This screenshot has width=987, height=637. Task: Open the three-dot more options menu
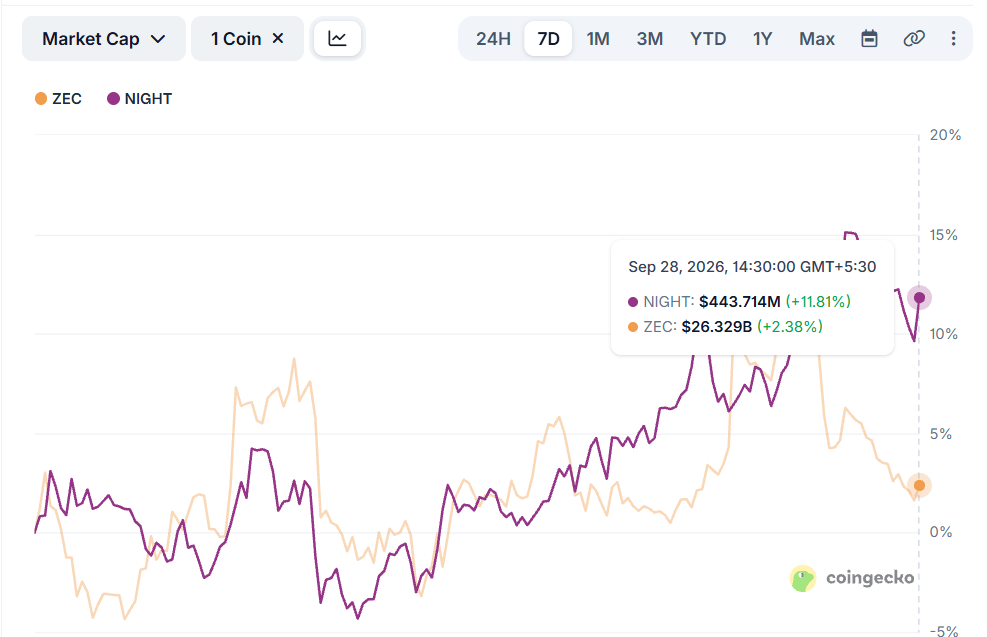pyautogui.click(x=954, y=38)
